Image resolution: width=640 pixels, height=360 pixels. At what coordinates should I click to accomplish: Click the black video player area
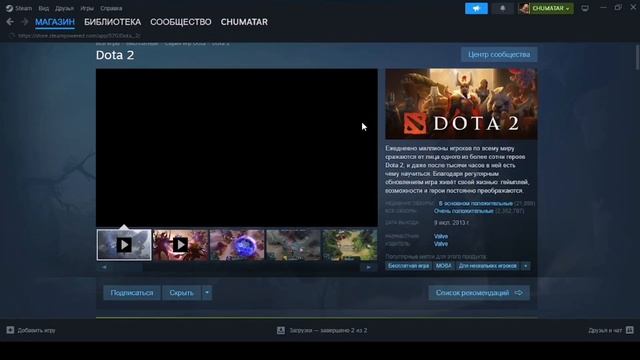tap(237, 148)
